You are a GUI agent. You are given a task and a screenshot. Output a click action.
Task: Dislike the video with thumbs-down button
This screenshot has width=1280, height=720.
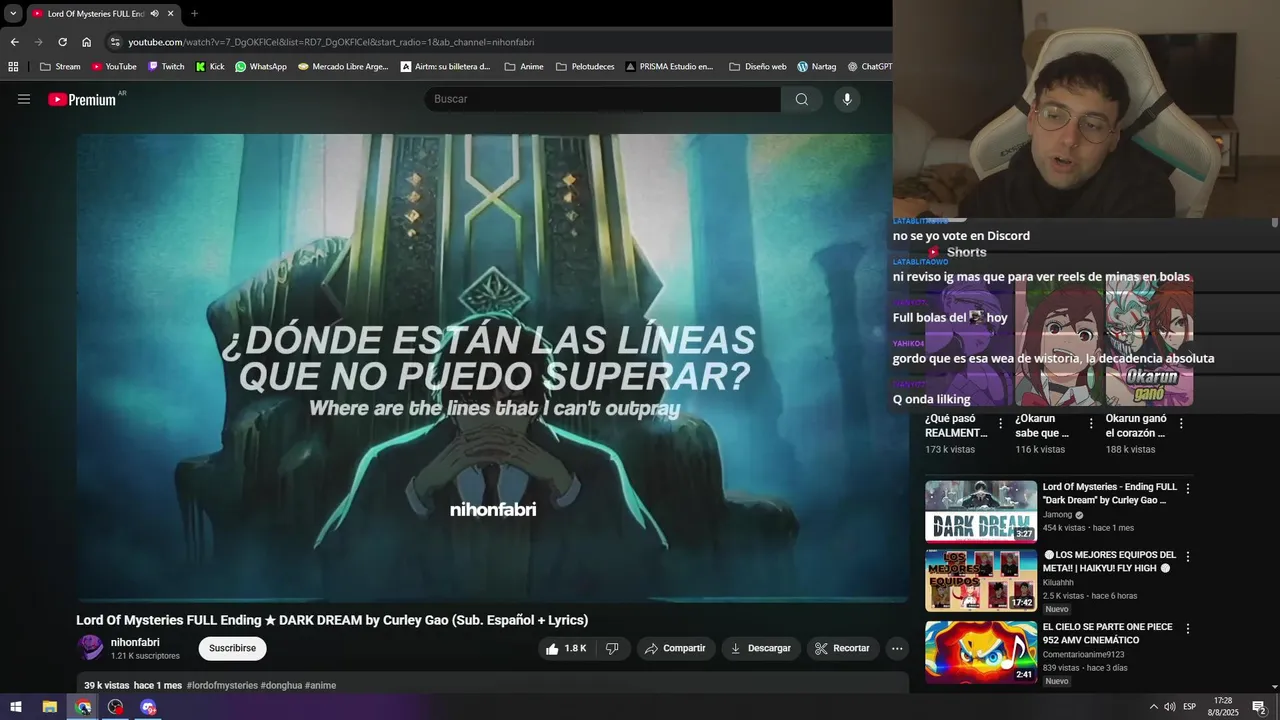(612, 648)
